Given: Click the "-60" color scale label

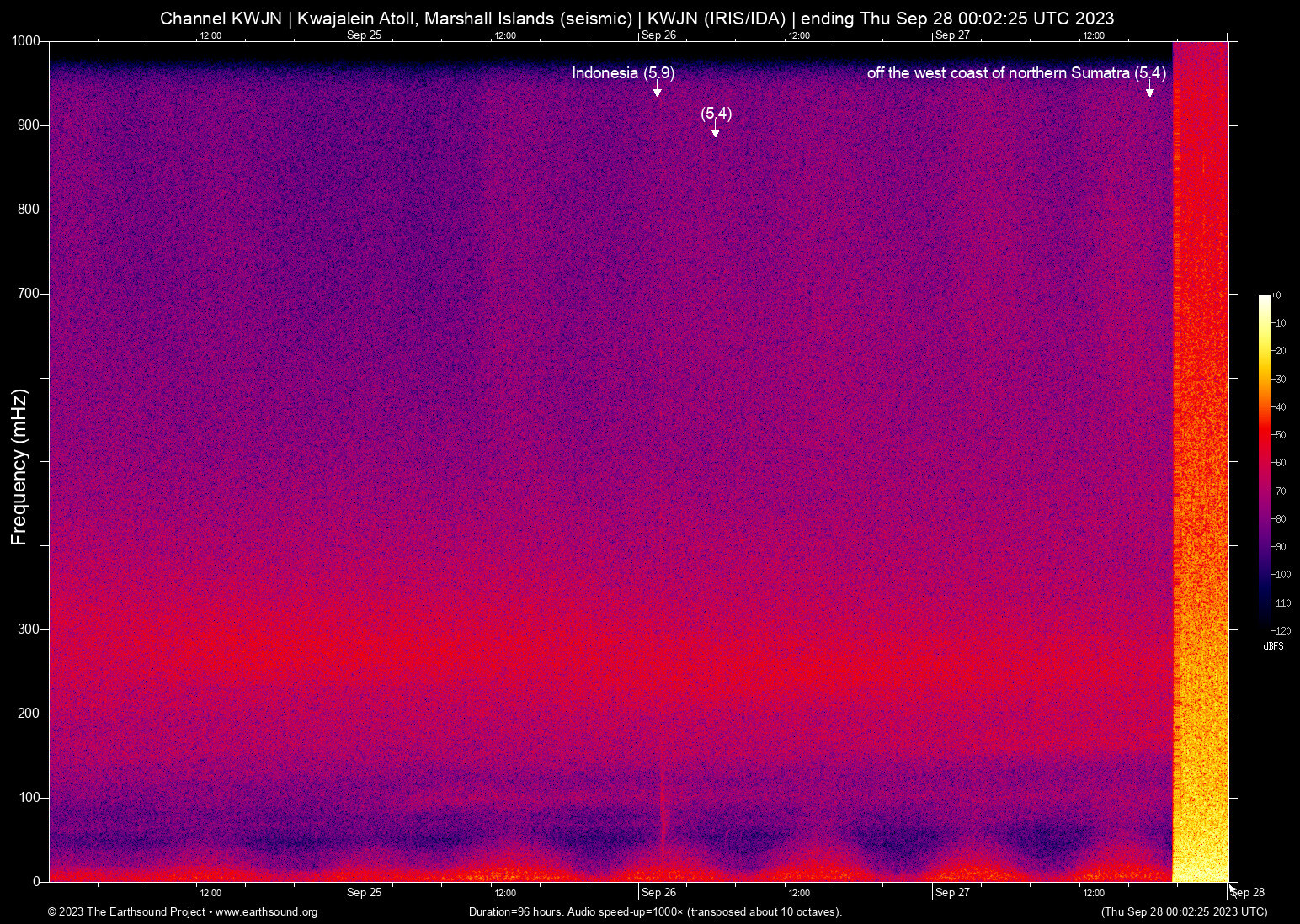Looking at the screenshot, I should 1278,463.
